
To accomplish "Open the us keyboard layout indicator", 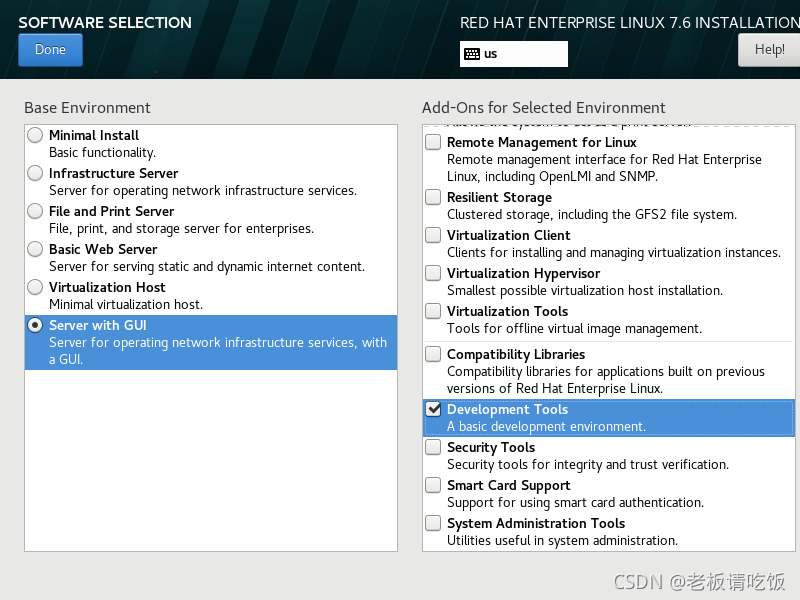I will [513, 54].
